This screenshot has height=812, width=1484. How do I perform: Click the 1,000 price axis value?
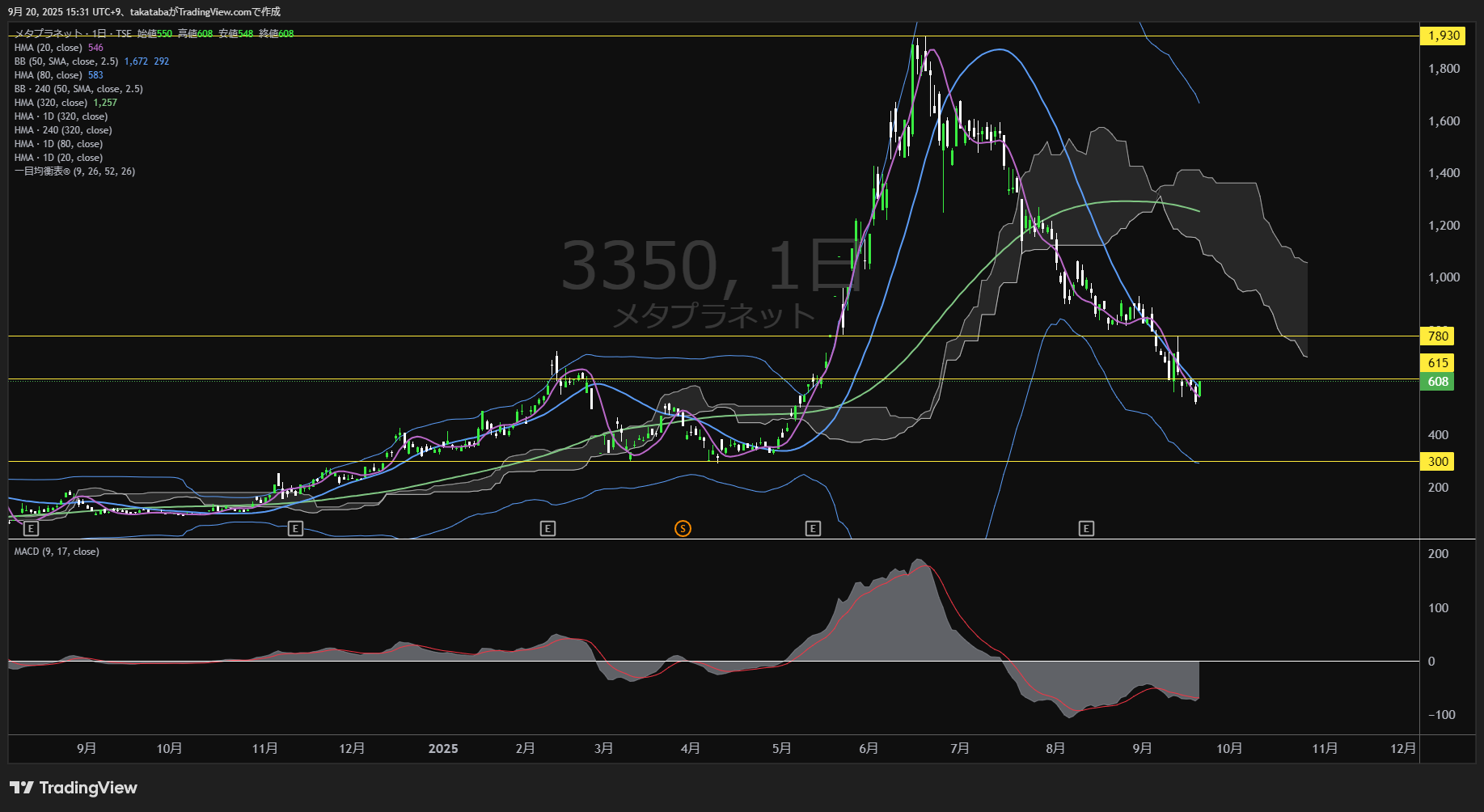coord(1444,277)
